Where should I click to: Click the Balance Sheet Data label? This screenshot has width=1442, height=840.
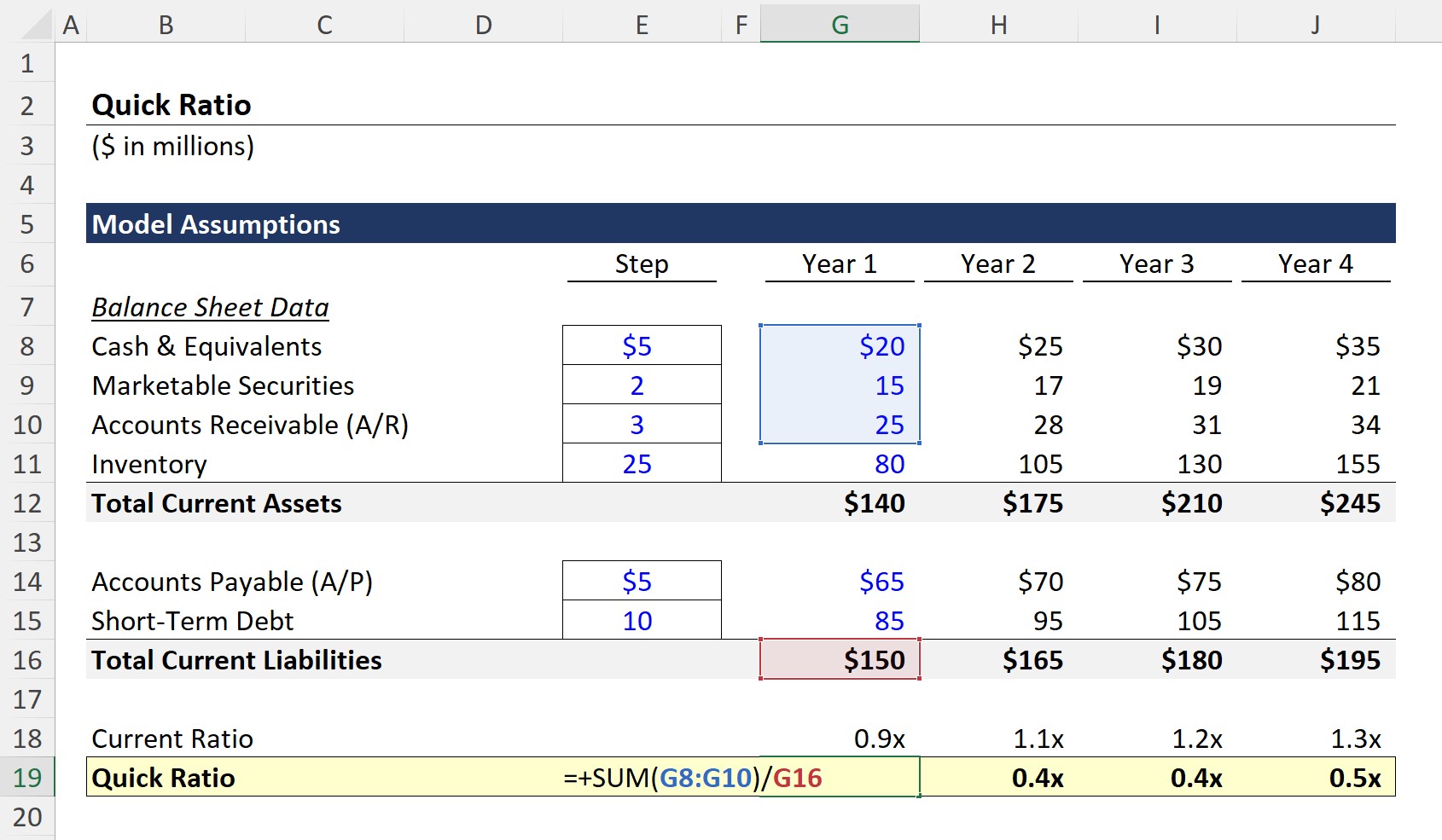(210, 307)
